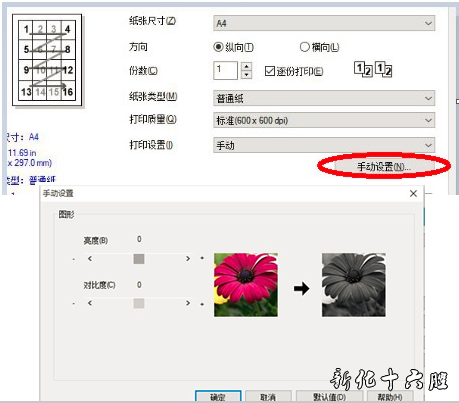
Task: Close the 手动设置 dialog
Action: click(413, 194)
